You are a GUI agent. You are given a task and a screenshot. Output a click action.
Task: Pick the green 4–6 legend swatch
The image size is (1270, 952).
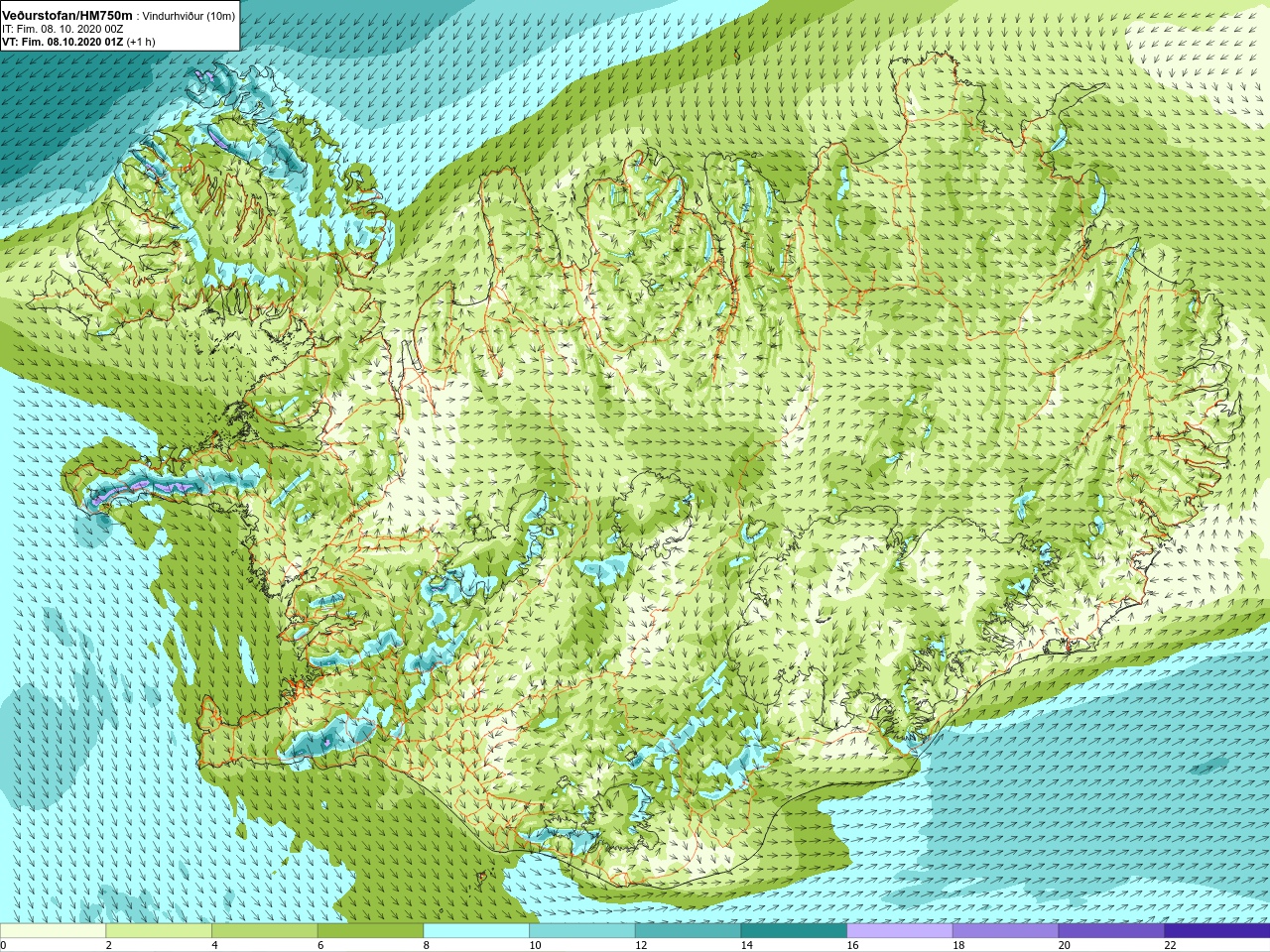[x=264, y=930]
